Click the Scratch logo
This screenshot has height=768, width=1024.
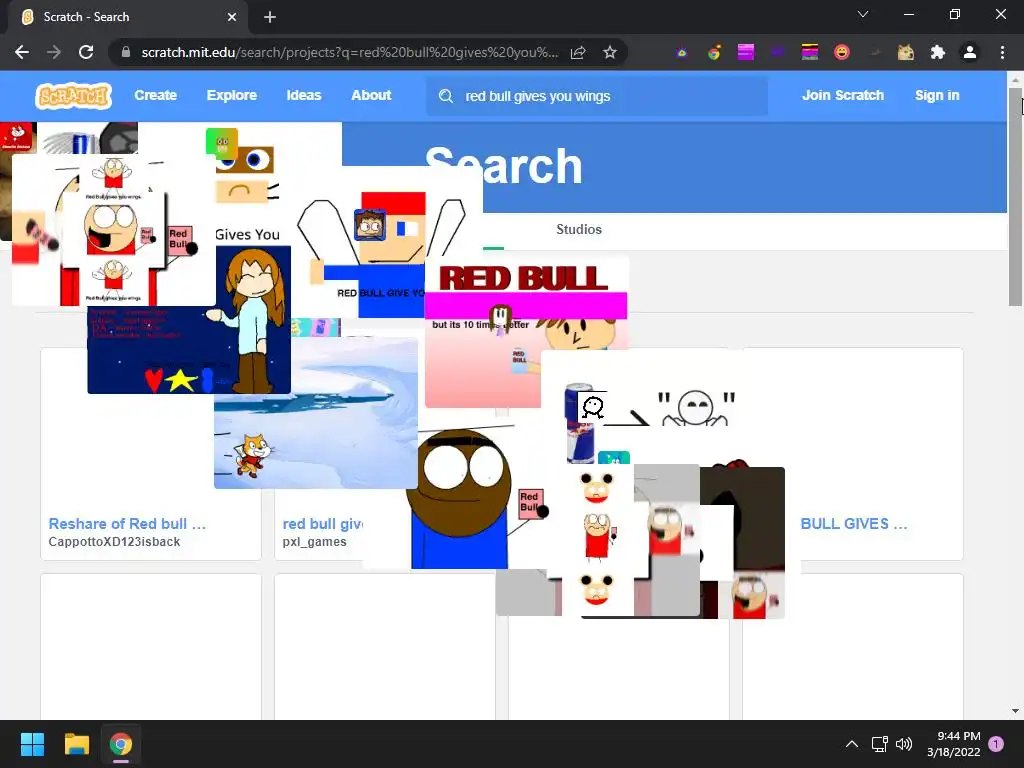73,96
